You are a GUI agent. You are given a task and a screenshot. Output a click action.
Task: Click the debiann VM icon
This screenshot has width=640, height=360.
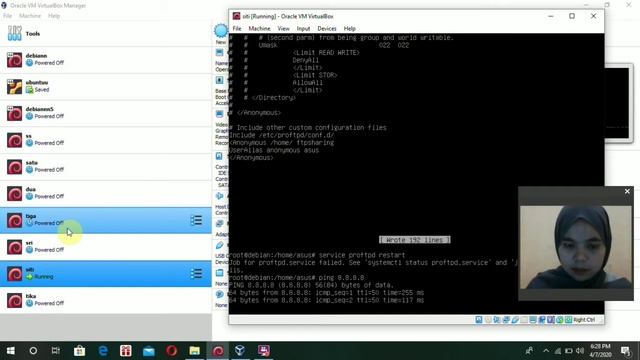click(15, 60)
